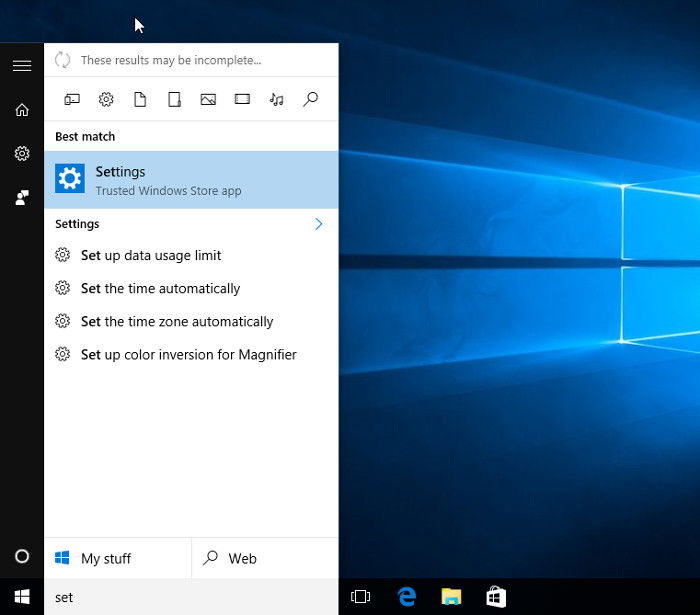The image size is (700, 615).
Task: Filter results by Photos icon
Action: coord(208,99)
